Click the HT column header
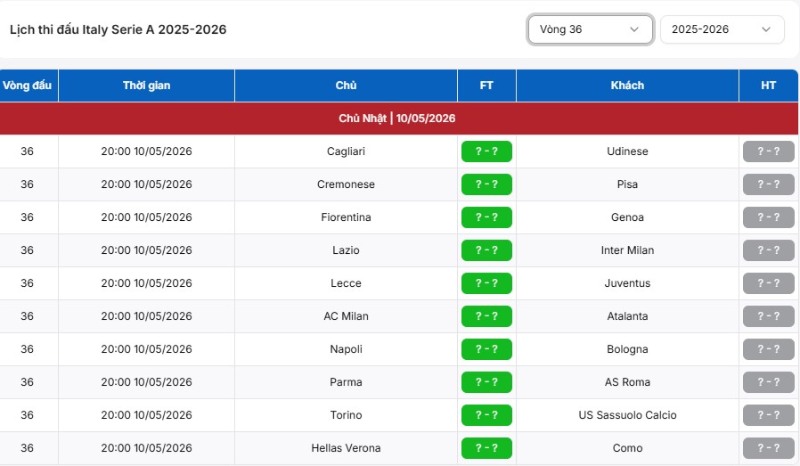Image resolution: width=800 pixels, height=466 pixels. pyautogui.click(x=768, y=85)
